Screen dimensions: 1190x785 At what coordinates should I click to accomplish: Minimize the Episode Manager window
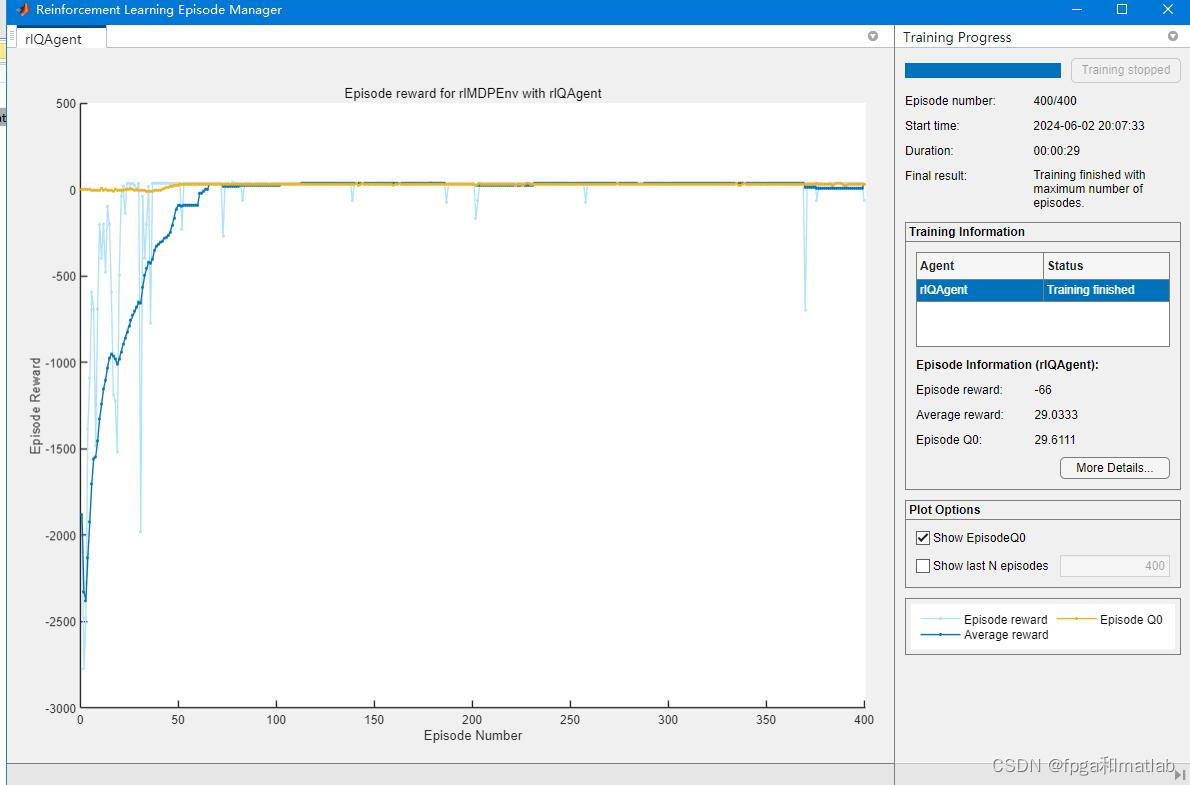[1077, 10]
